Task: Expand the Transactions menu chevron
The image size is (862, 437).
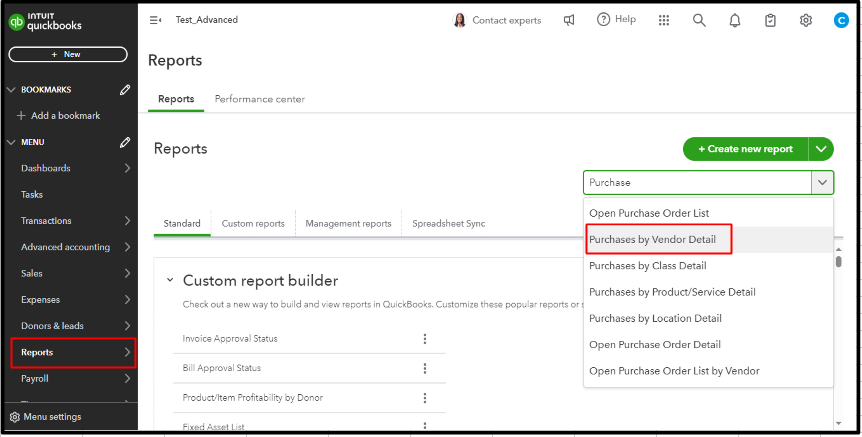Action: [x=127, y=221]
